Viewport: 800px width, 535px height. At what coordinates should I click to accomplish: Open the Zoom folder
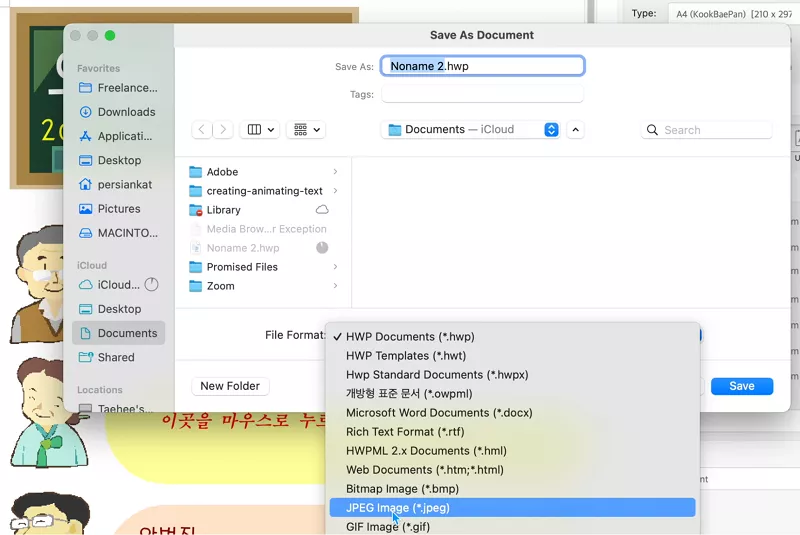pyautogui.click(x=264, y=286)
